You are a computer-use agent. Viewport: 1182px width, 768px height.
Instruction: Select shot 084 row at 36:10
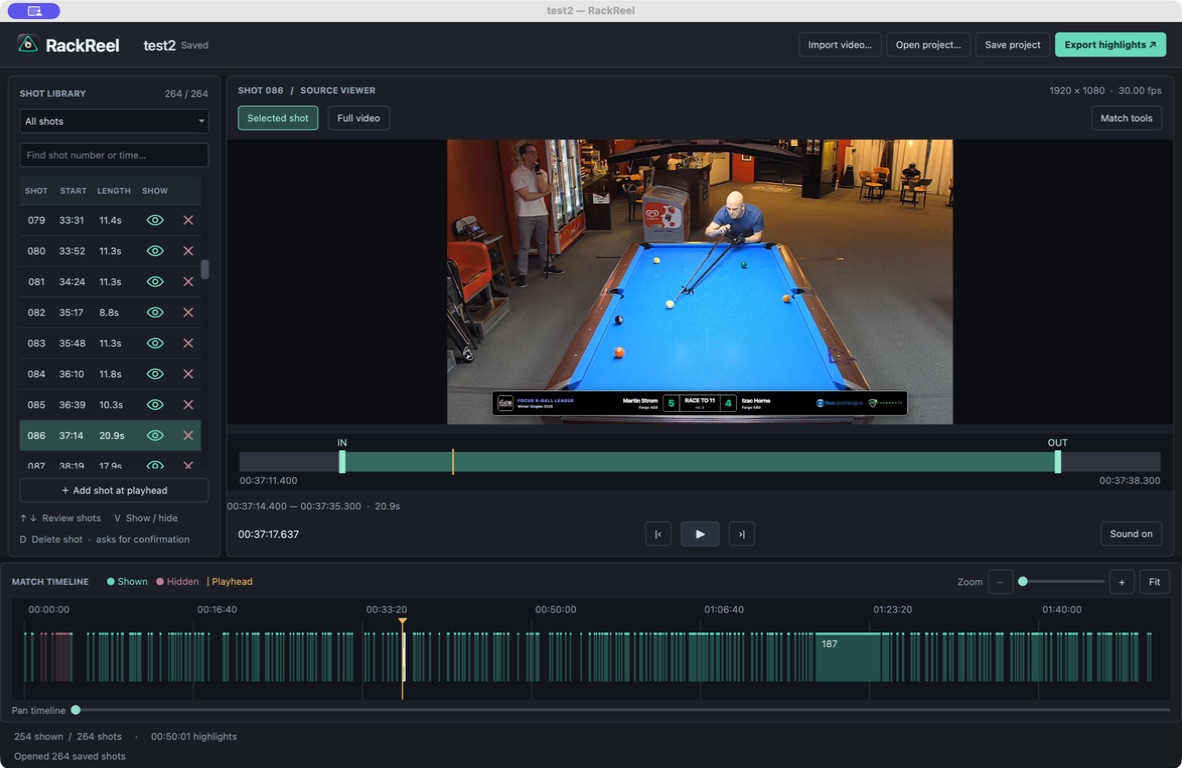(110, 374)
